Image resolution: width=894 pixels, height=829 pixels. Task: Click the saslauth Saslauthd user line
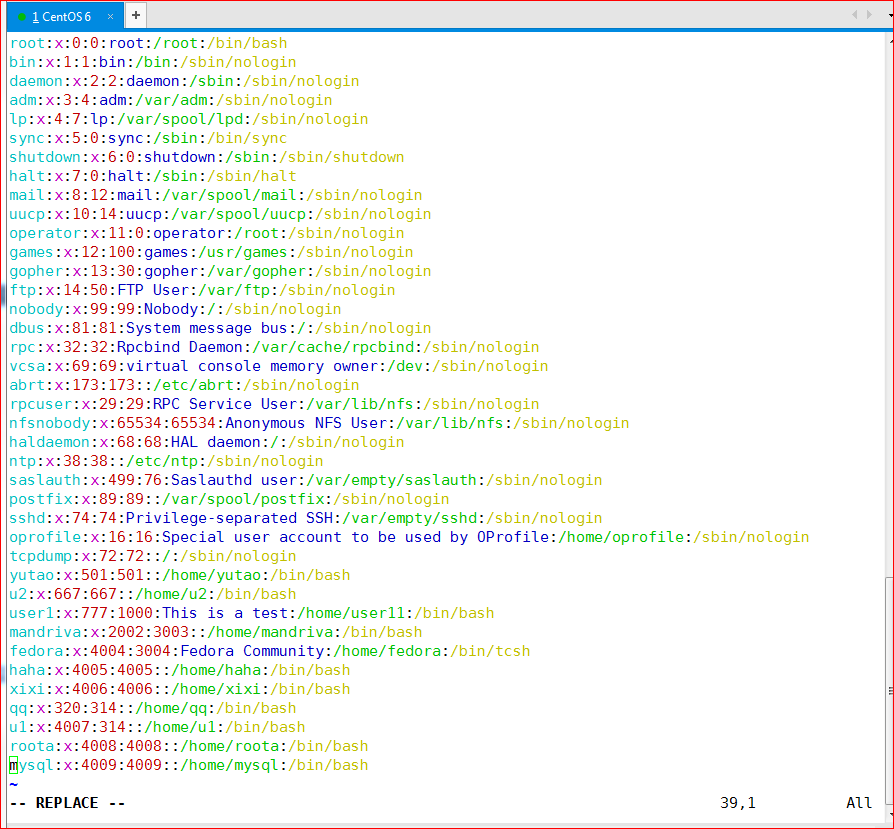coord(306,480)
